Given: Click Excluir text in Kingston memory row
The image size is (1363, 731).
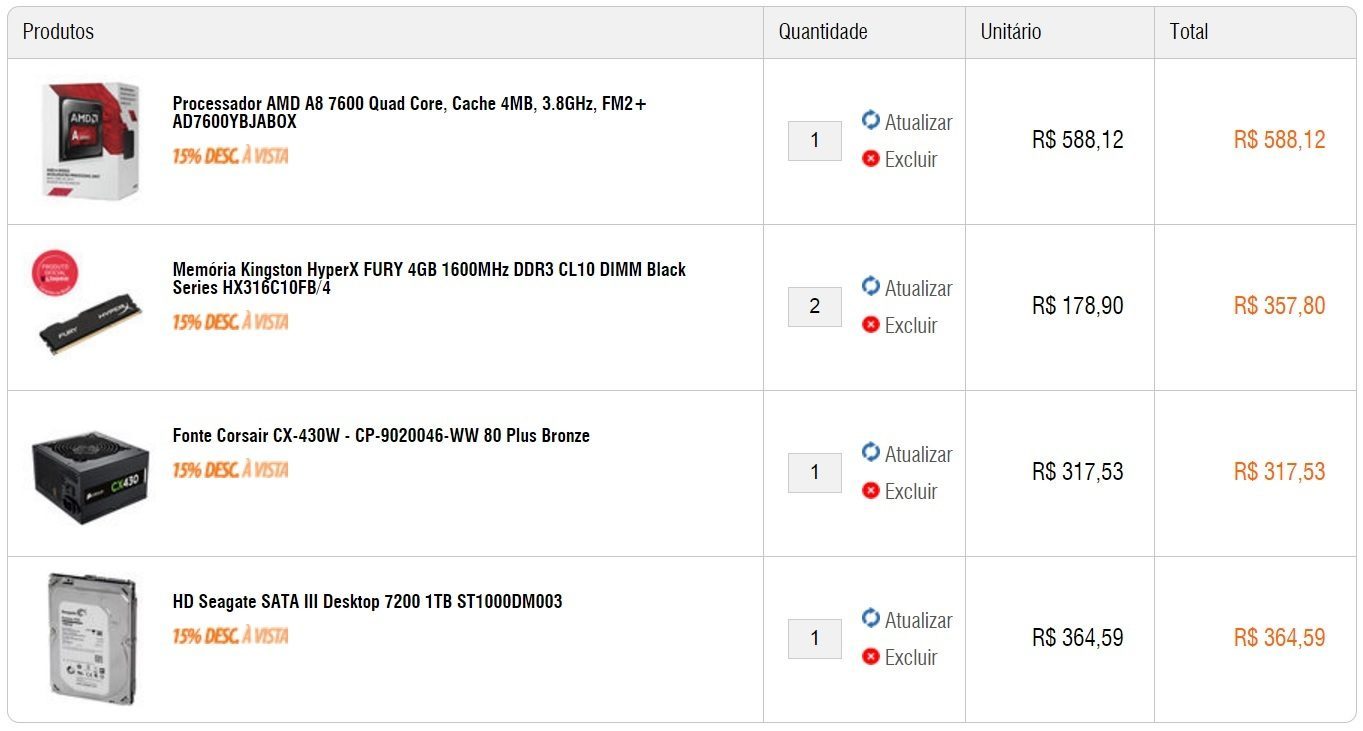Looking at the screenshot, I should point(911,325).
